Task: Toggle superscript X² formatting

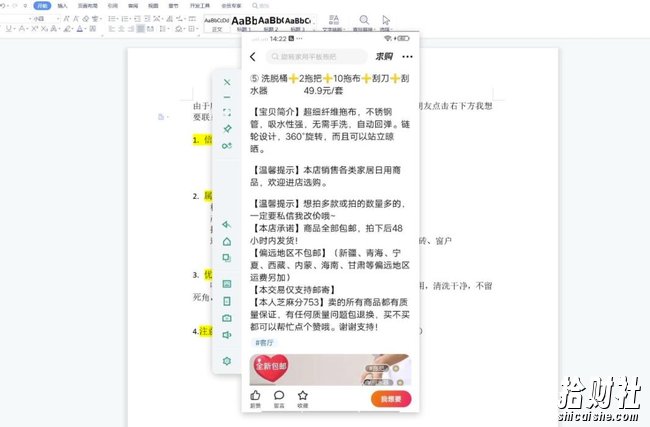Action: pyautogui.click(x=35, y=29)
